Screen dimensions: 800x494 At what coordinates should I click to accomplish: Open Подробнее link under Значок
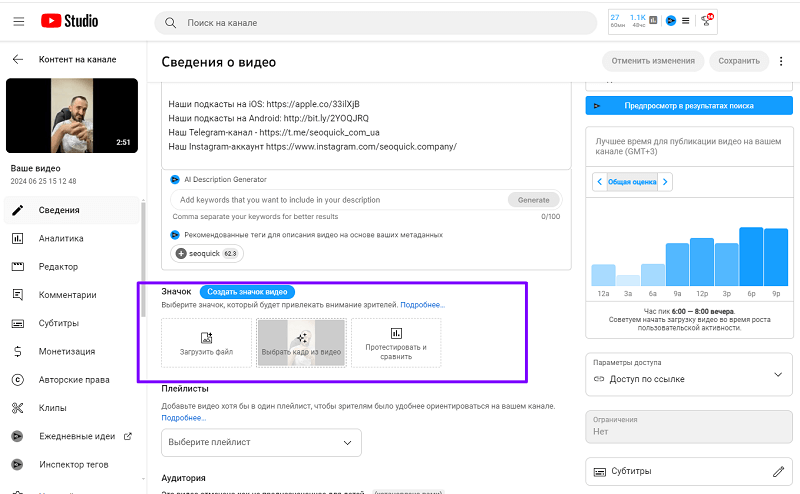click(x=422, y=305)
